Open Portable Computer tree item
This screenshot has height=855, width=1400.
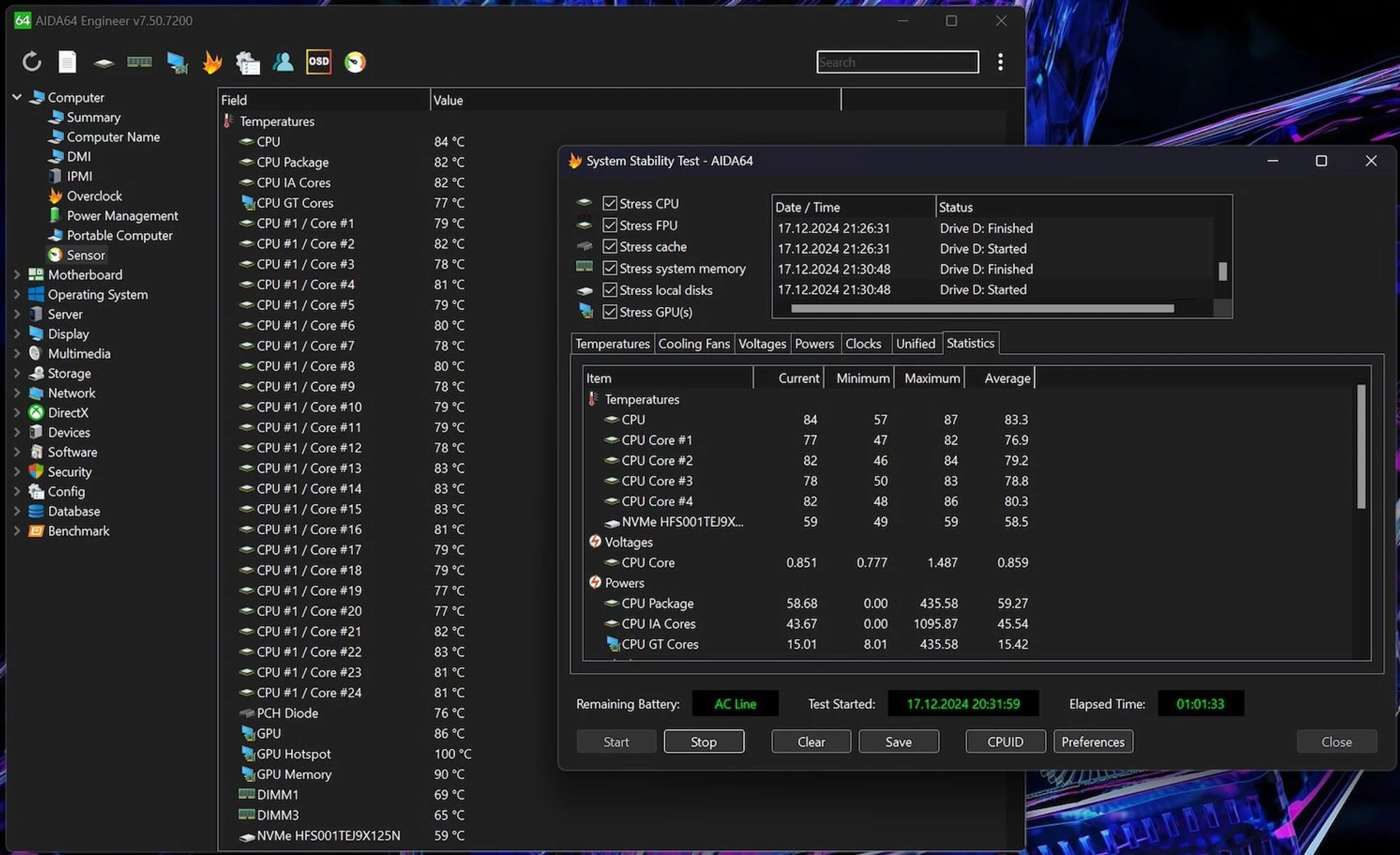tap(119, 236)
